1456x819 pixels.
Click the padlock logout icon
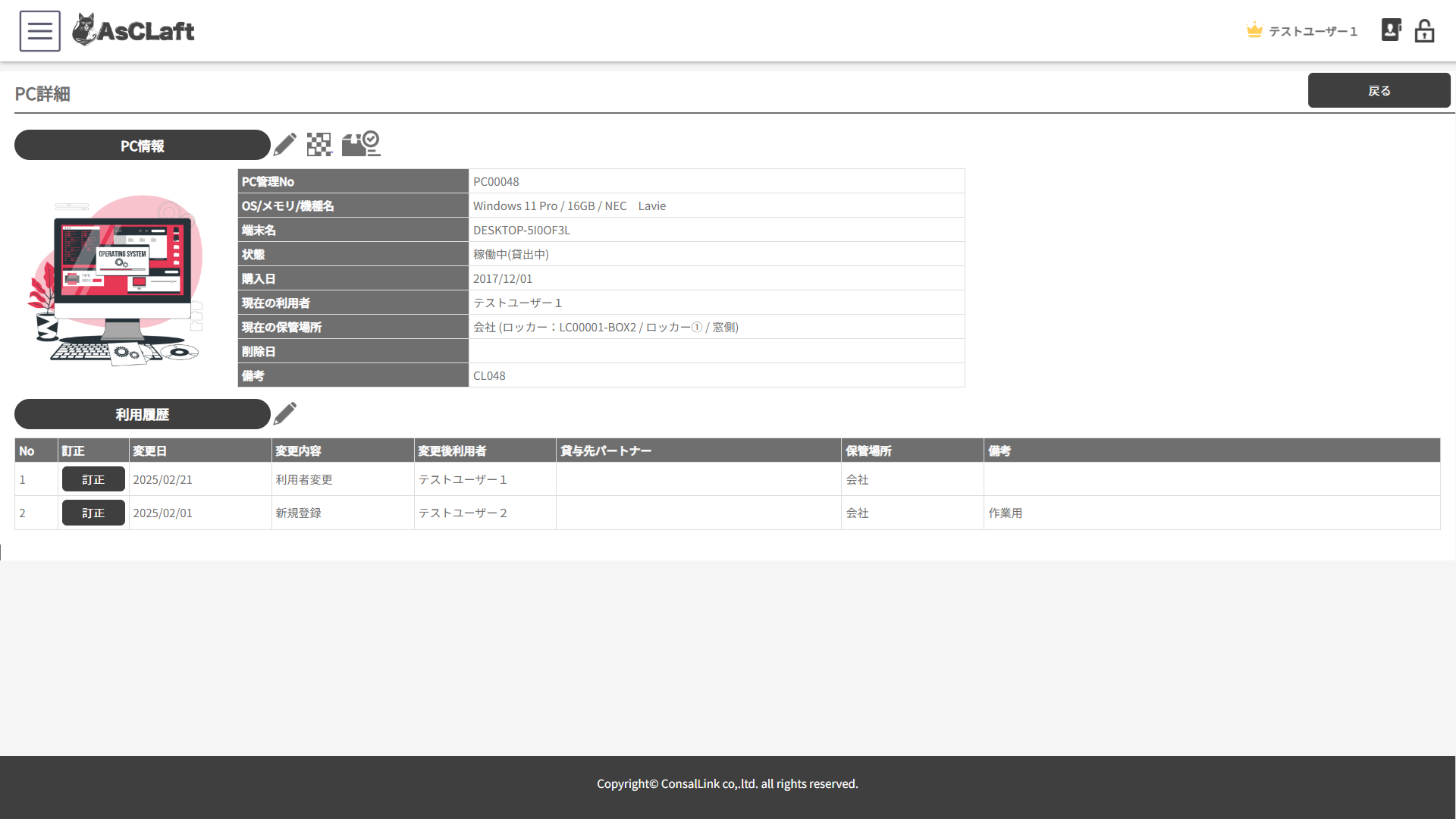point(1424,31)
